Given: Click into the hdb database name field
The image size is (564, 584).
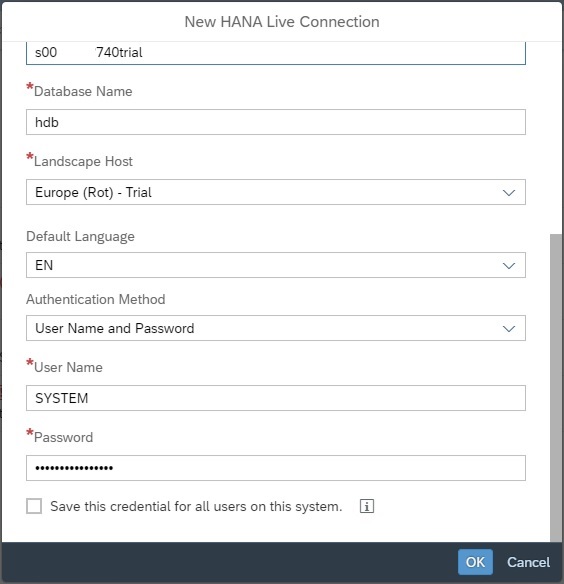Looking at the screenshot, I should click(276, 122).
